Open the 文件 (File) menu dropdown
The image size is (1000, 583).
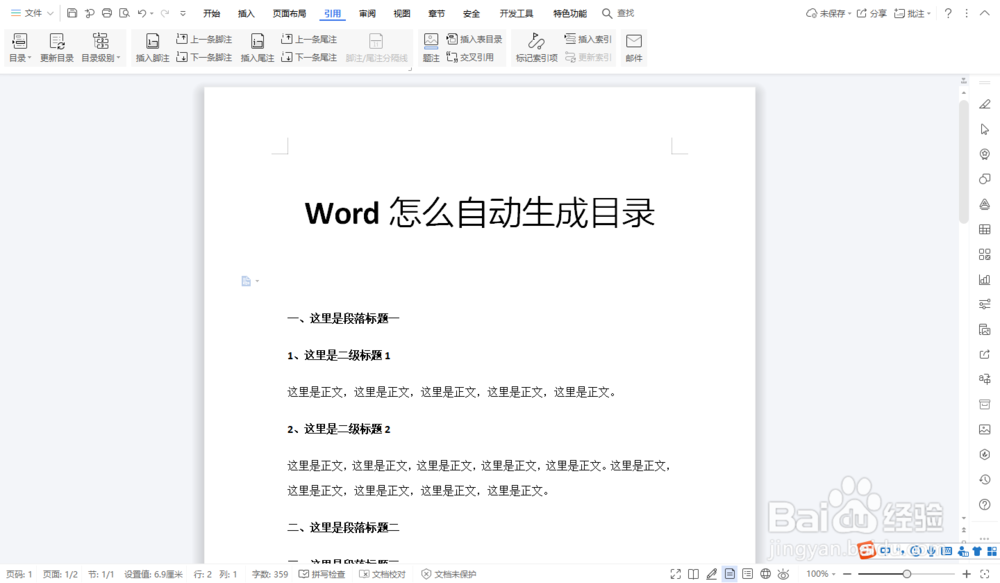click(x=33, y=13)
